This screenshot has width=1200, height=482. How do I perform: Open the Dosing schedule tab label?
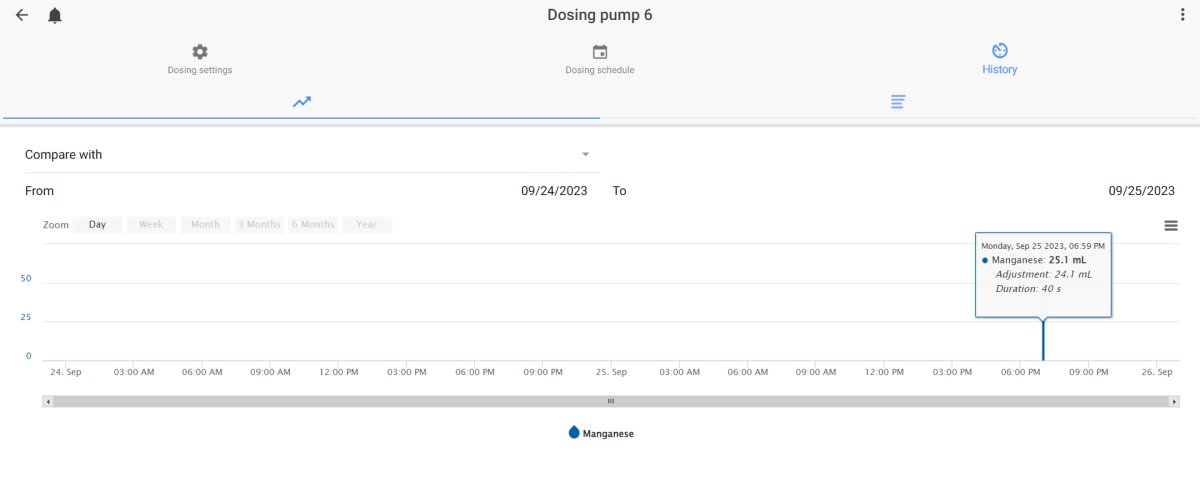pos(600,70)
